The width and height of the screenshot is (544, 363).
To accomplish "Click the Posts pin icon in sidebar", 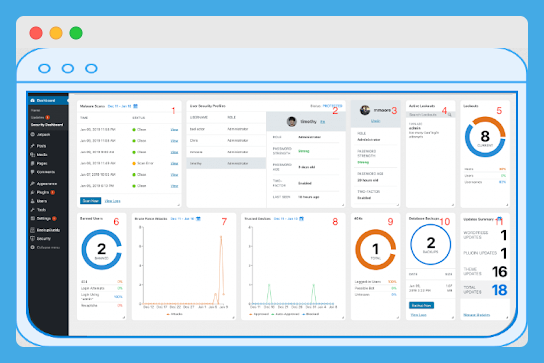I will click(x=33, y=146).
